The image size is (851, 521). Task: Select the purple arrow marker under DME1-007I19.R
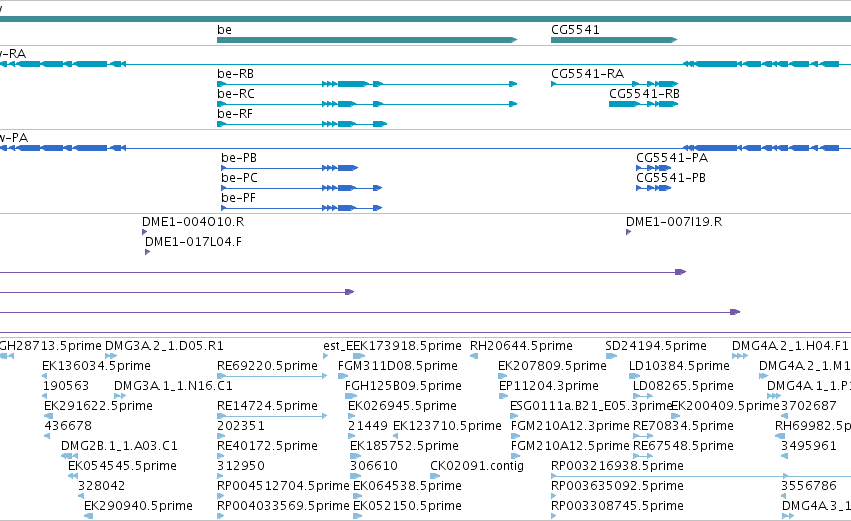pyautogui.click(x=628, y=232)
